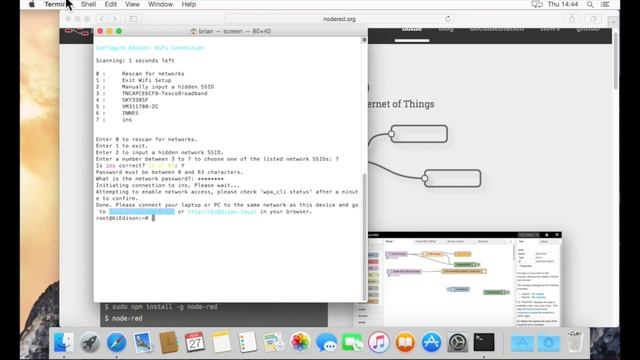Open a new Safari tab
The width and height of the screenshot is (640, 360).
coord(613,21)
